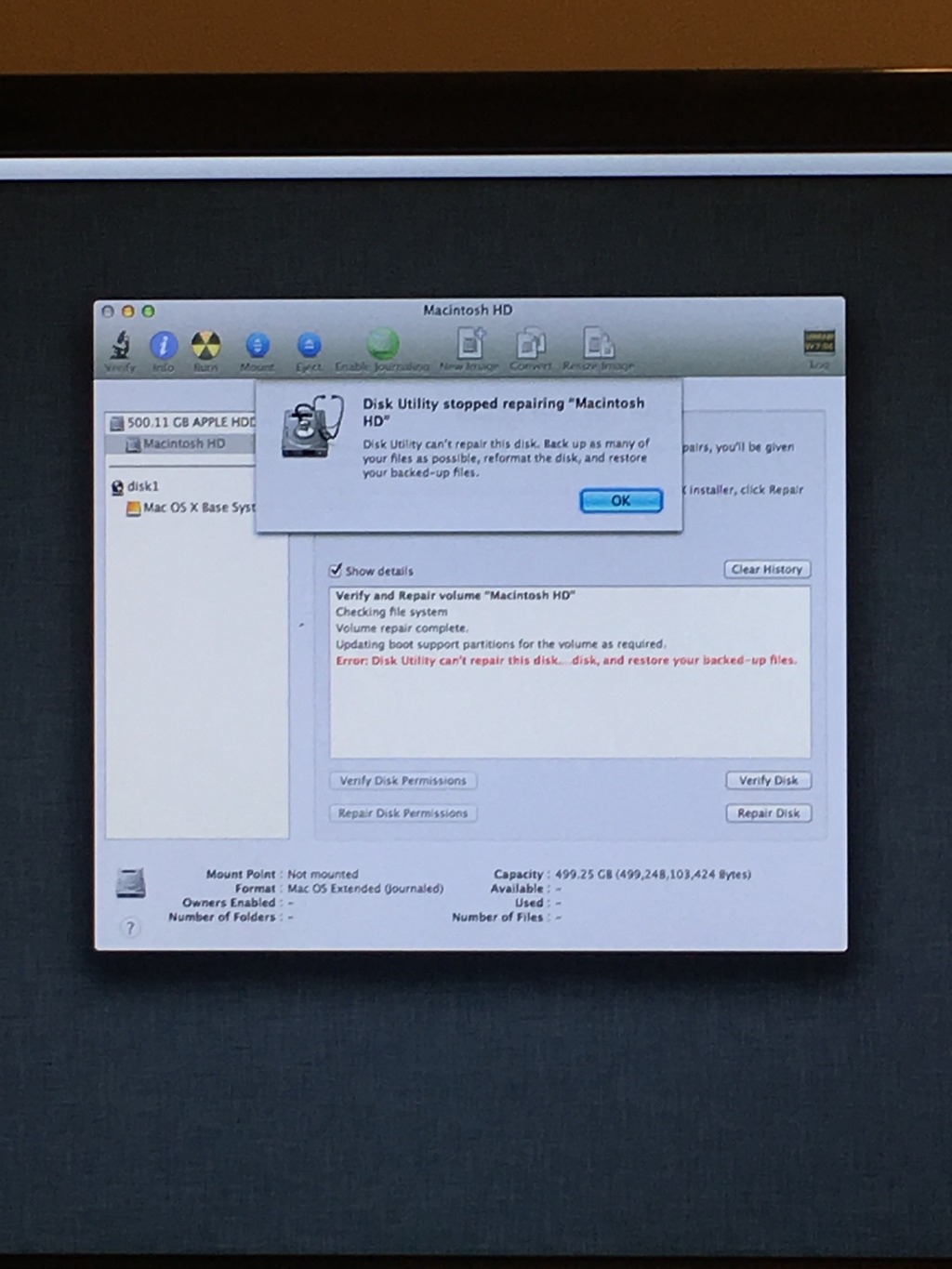Click the Eject toolbar icon
The width and height of the screenshot is (952, 1269).
click(x=309, y=345)
